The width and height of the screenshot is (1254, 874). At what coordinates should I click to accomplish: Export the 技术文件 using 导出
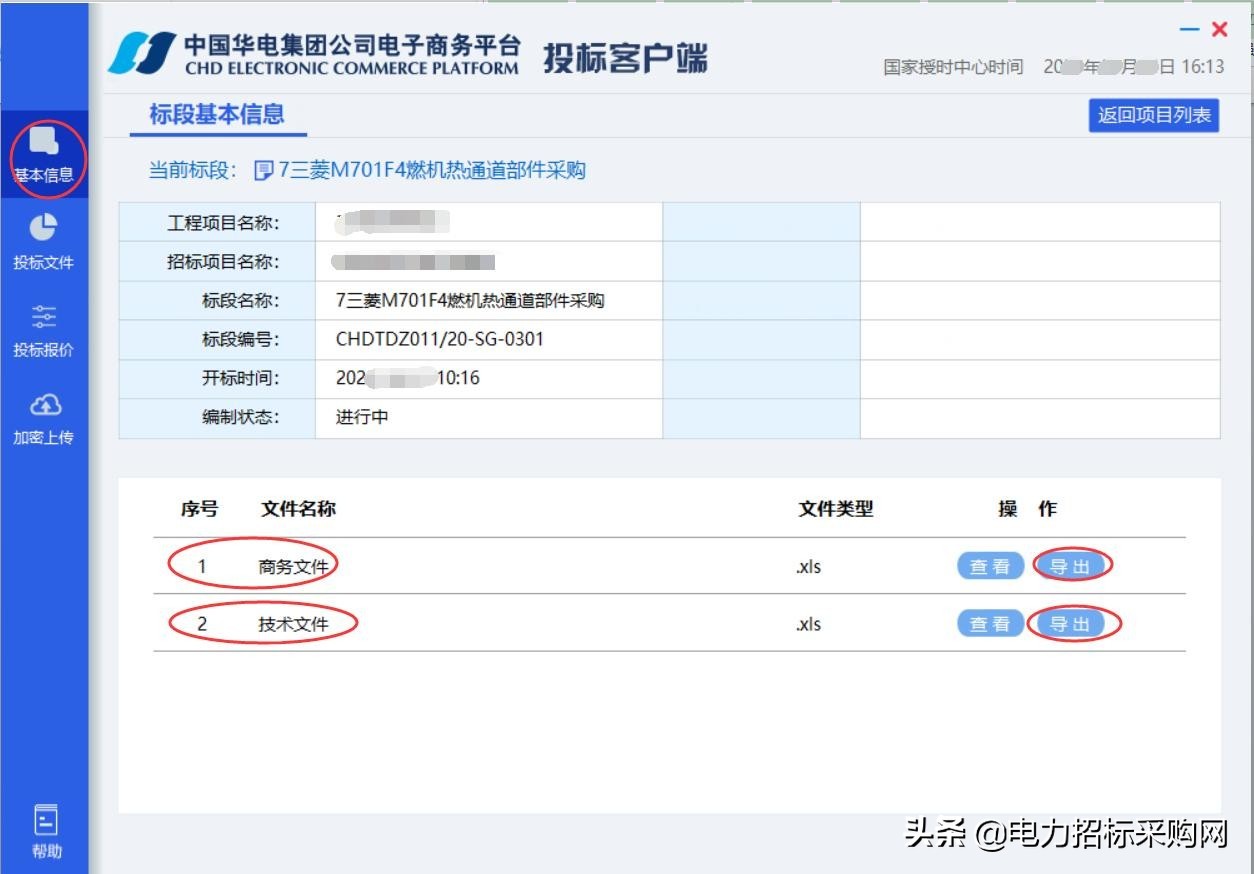(1073, 623)
